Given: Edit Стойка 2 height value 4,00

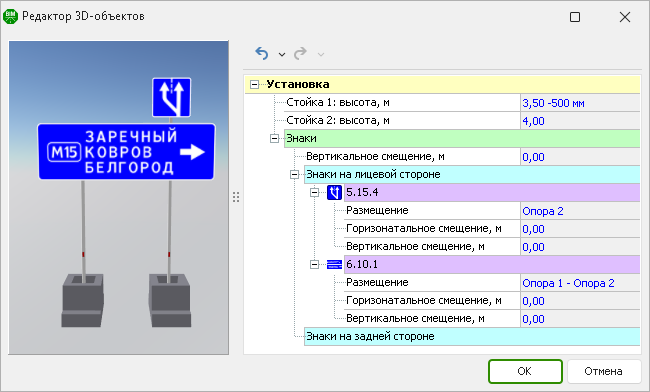Looking at the screenshot, I should [580, 121].
